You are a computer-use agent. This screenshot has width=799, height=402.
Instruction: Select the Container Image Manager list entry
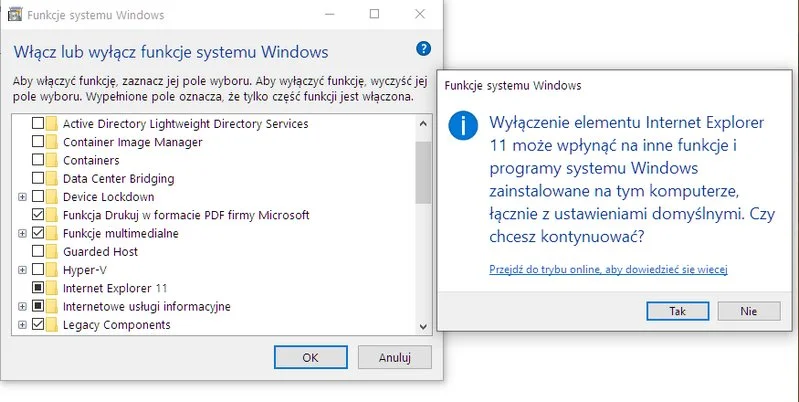click(132, 142)
